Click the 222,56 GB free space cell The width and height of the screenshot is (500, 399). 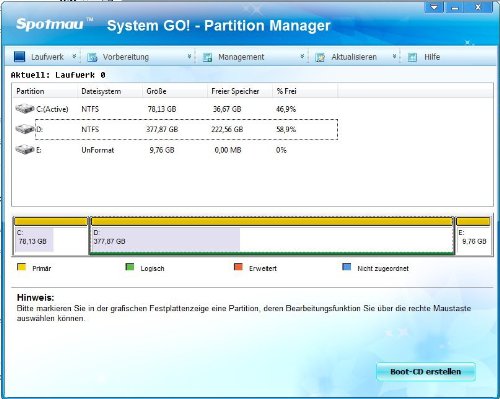click(227, 129)
